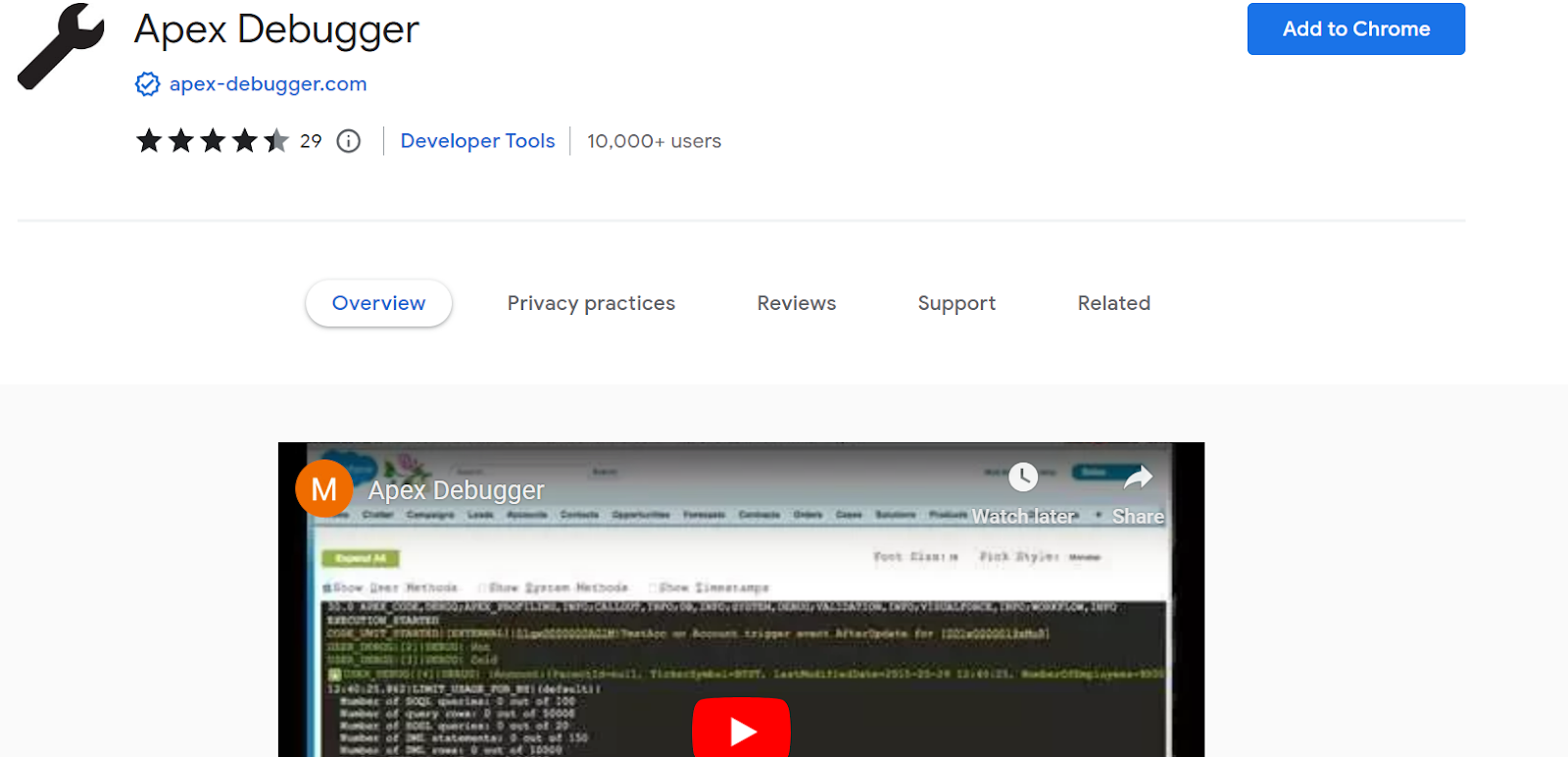1568x757 pixels.
Task: Play the Apex Debugger YouTube video
Action: [741, 728]
